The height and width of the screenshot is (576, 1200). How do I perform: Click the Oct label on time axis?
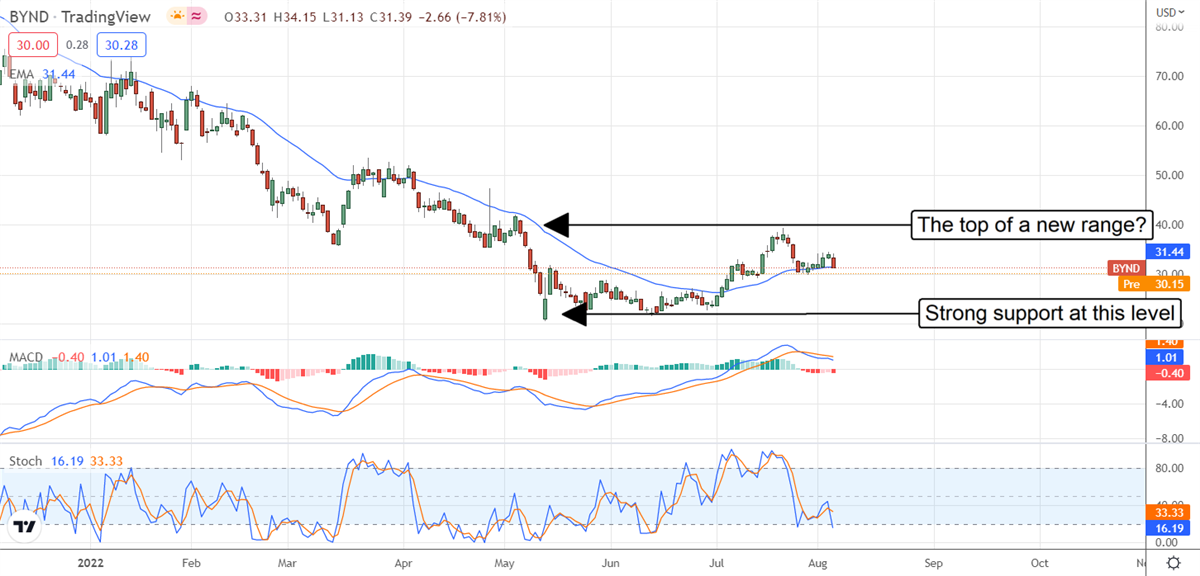(1040, 564)
